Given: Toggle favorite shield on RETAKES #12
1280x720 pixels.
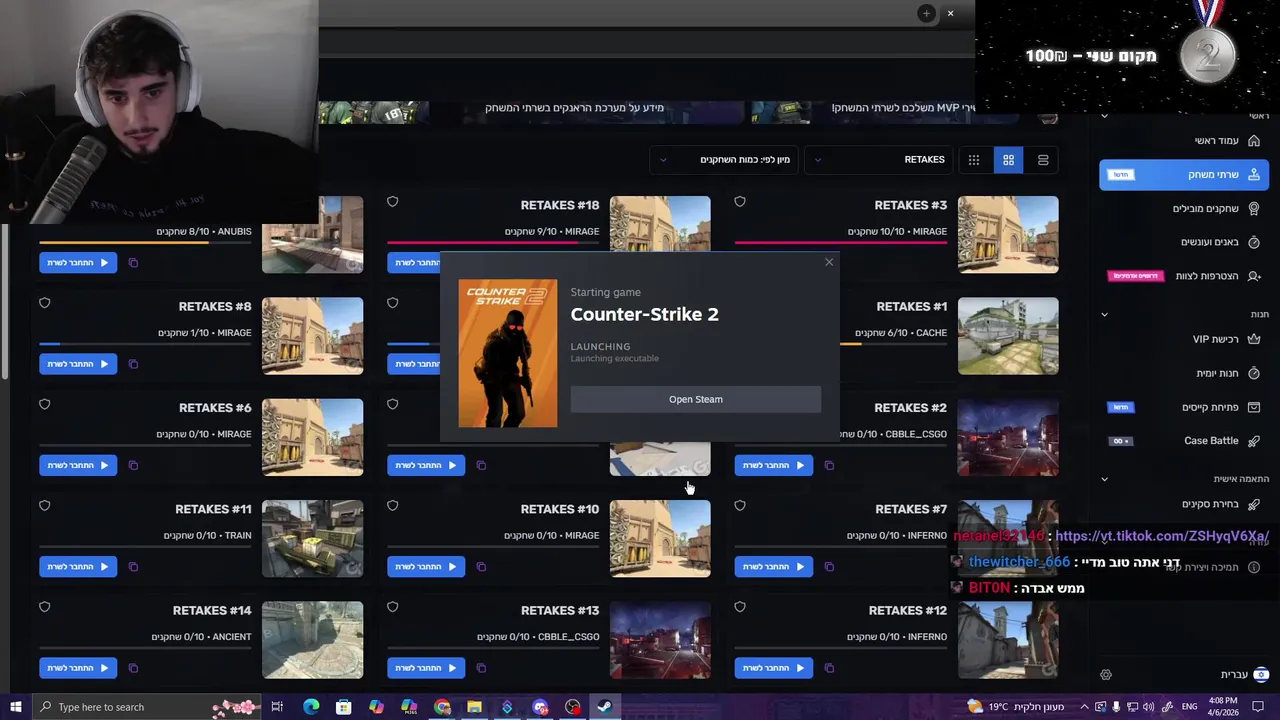Looking at the screenshot, I should (x=740, y=607).
